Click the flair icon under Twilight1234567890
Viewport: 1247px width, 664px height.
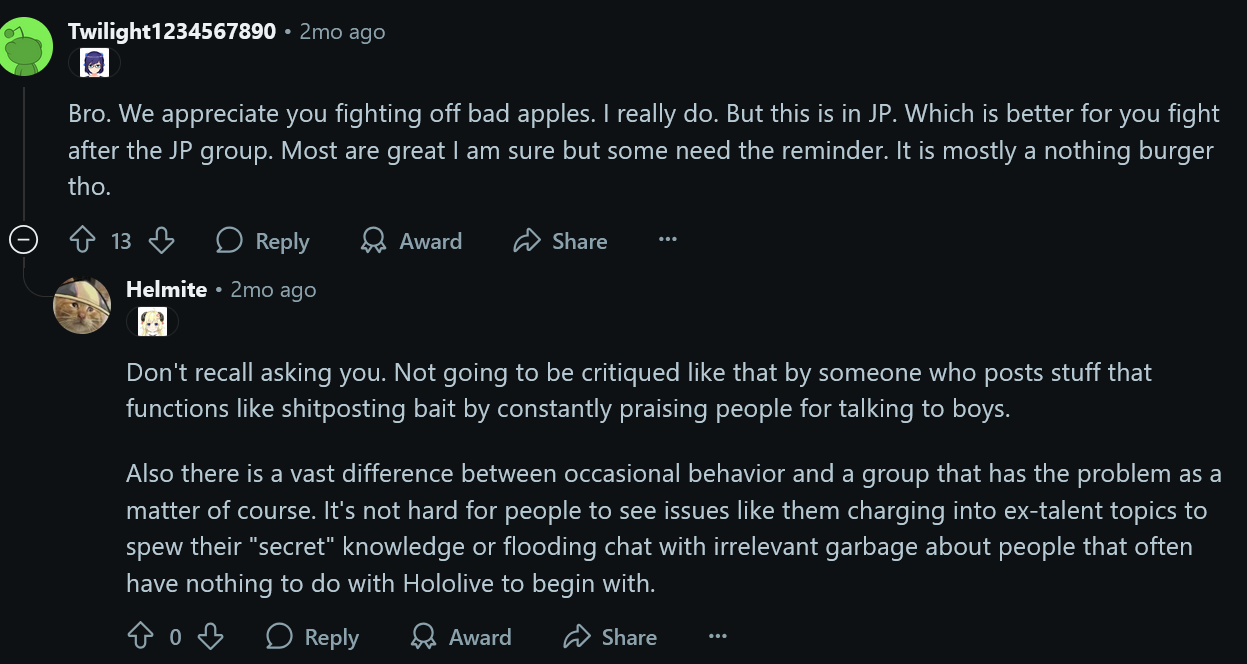click(94, 63)
